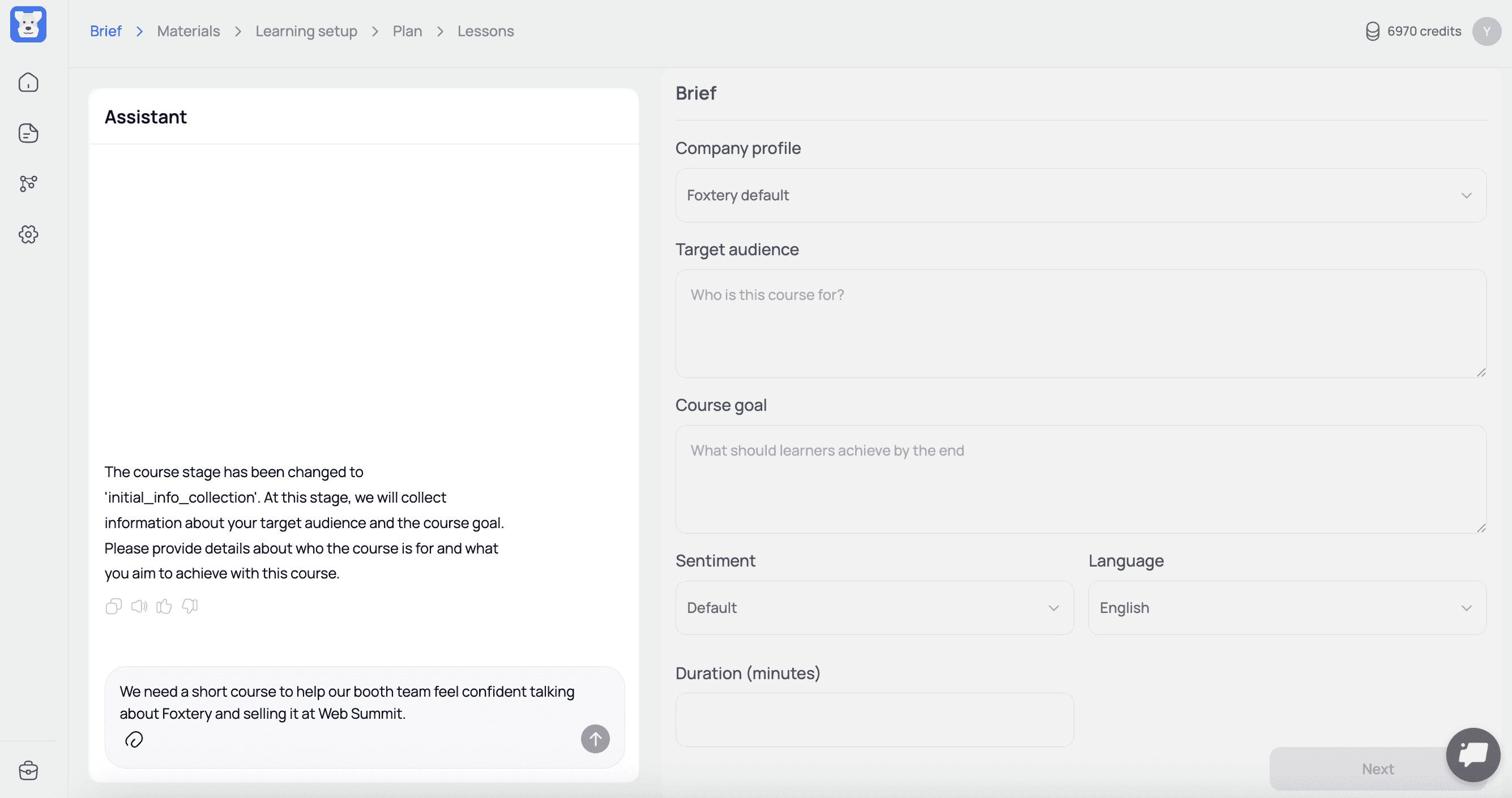The height and width of the screenshot is (798, 1512).
Task: Open the Company profile dropdown
Action: [x=1080, y=195]
